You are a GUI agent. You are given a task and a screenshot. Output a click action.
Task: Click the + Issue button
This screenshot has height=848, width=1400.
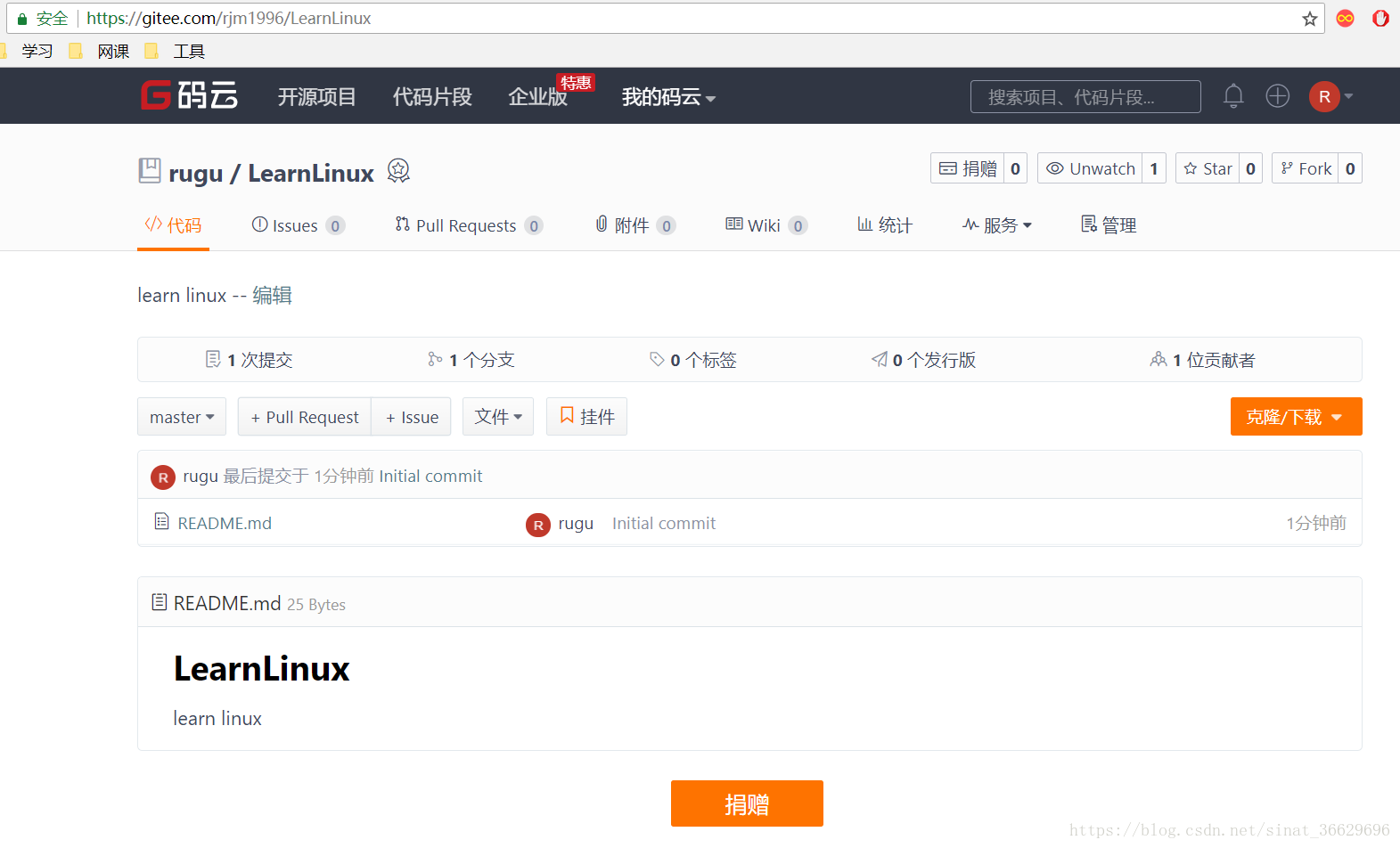pyautogui.click(x=412, y=417)
